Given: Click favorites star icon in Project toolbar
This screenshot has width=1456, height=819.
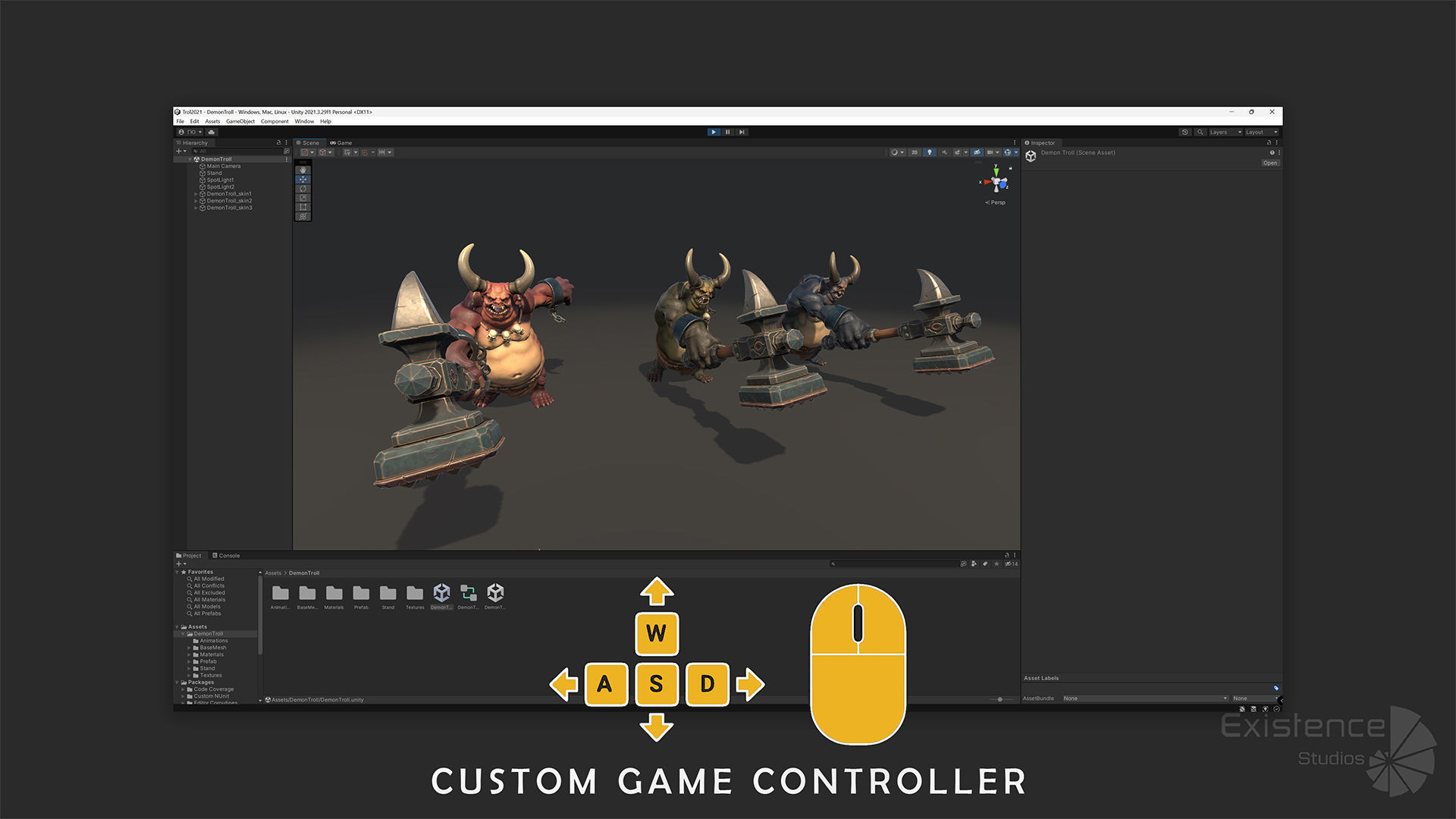Looking at the screenshot, I should click(x=996, y=563).
